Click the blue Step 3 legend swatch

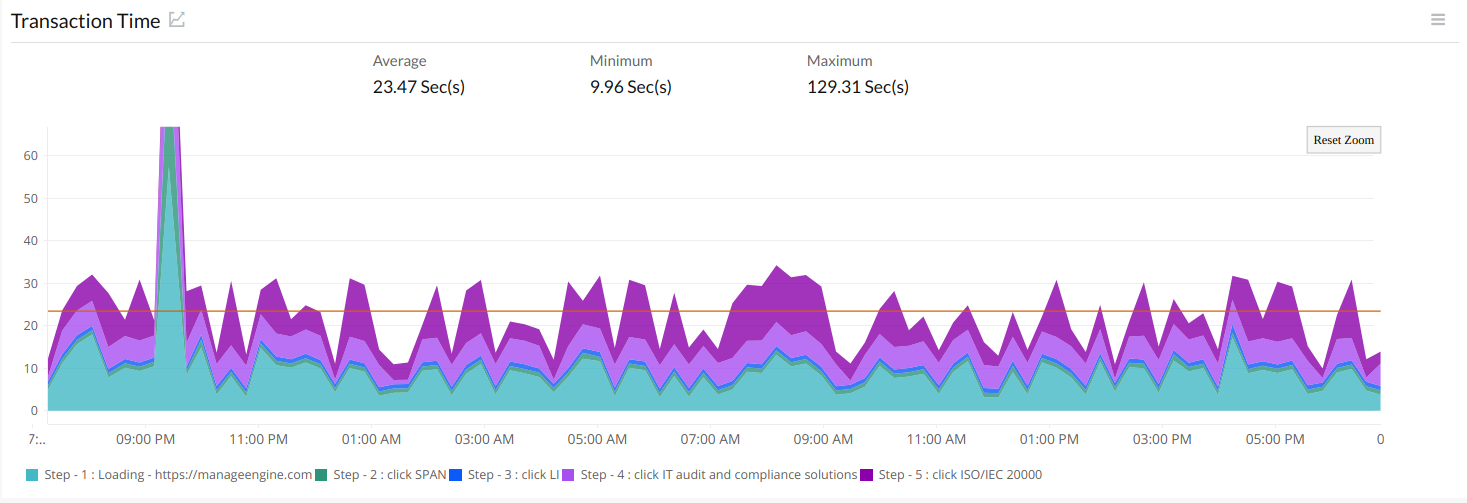(456, 475)
